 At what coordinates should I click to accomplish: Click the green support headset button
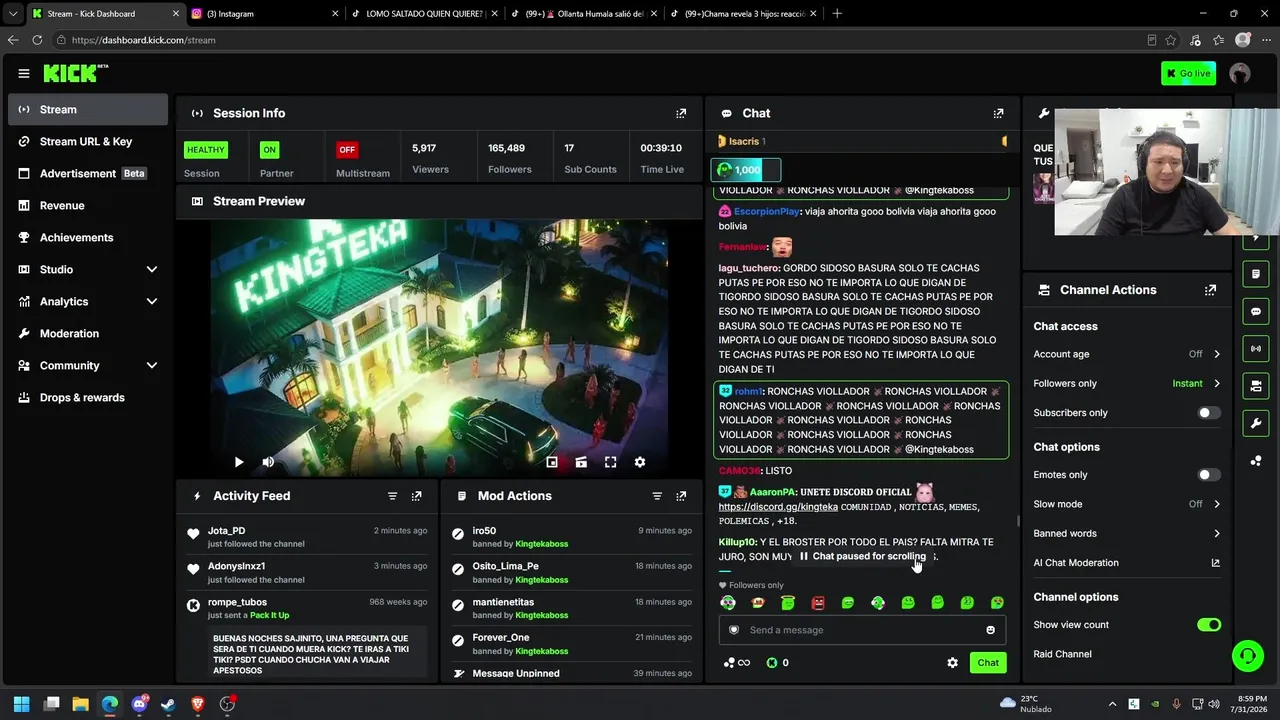pyautogui.click(x=1247, y=656)
